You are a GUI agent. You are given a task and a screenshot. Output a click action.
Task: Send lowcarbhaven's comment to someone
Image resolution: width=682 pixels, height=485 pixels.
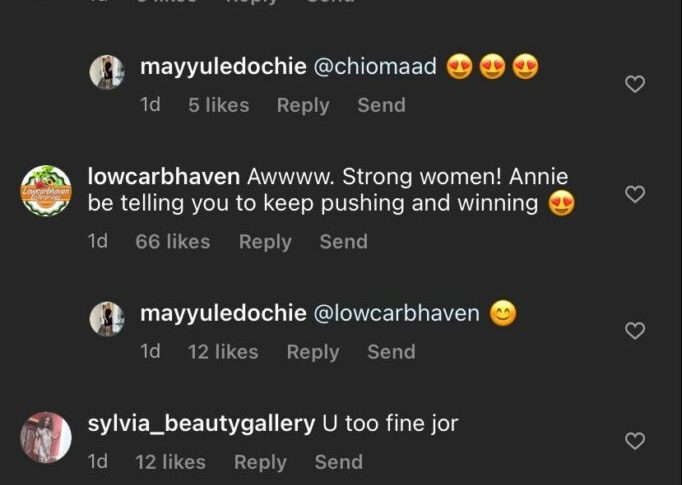[x=343, y=242]
